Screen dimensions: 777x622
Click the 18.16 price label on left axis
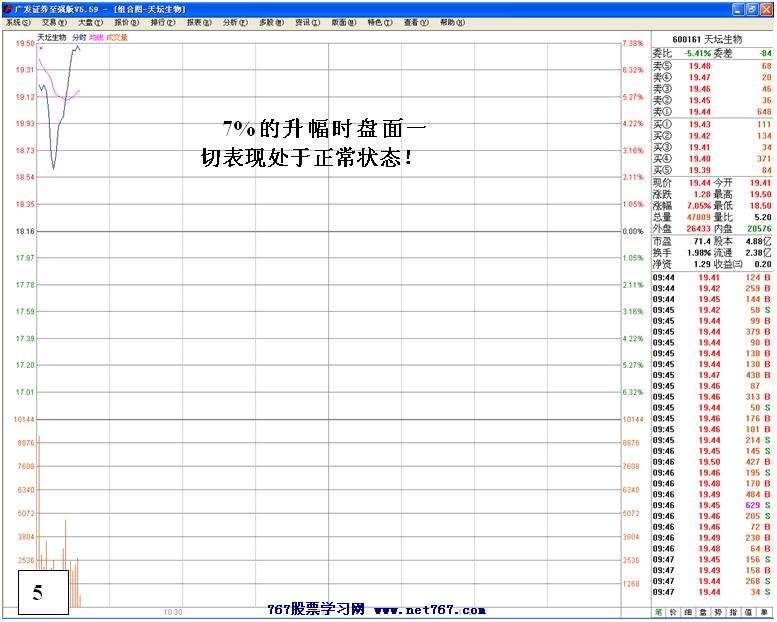25,231
